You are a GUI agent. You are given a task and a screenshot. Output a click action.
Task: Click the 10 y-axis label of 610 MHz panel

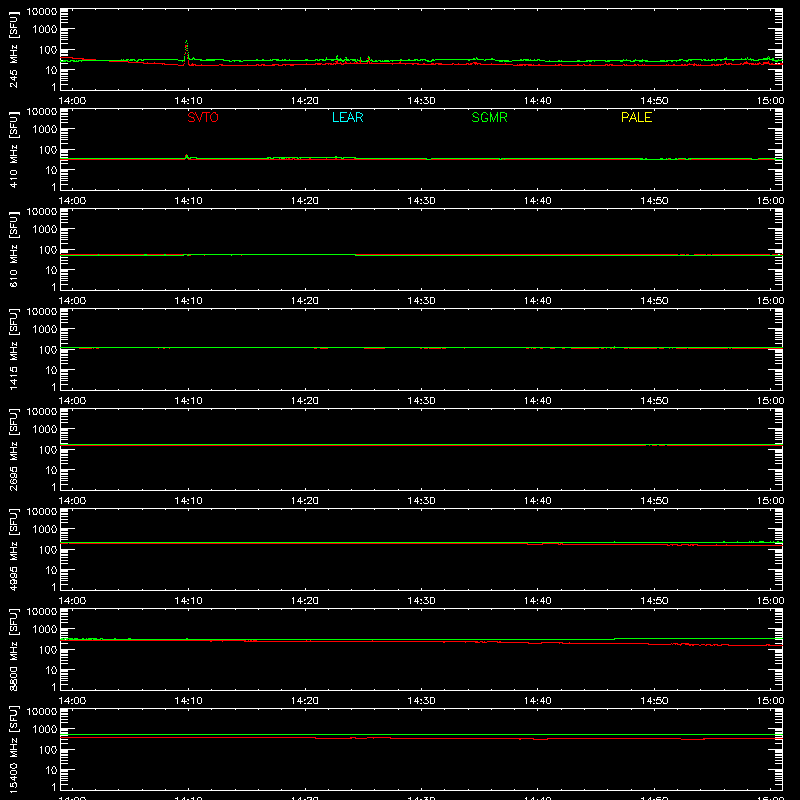51,270
